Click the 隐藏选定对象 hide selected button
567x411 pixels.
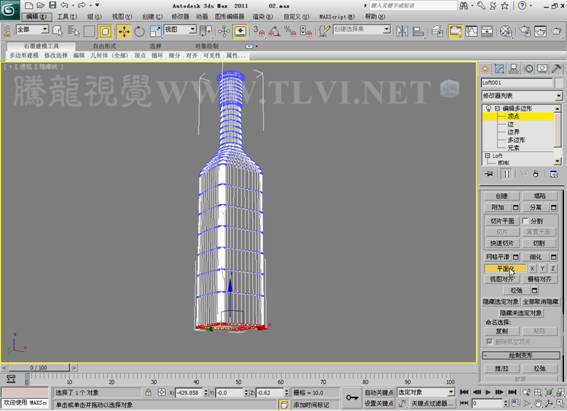(501, 301)
